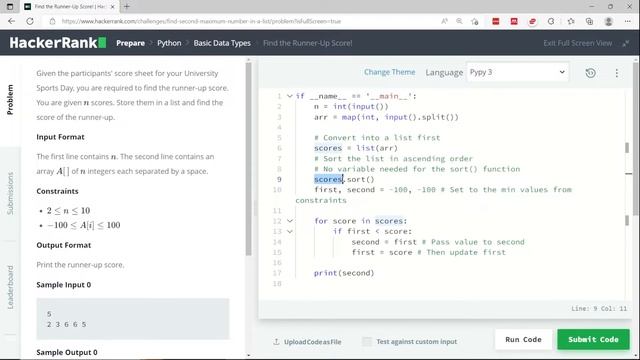Viewport: 640px width, 360px height.
Task: Add page to favorites star icon
Action: click(x=474, y=21)
